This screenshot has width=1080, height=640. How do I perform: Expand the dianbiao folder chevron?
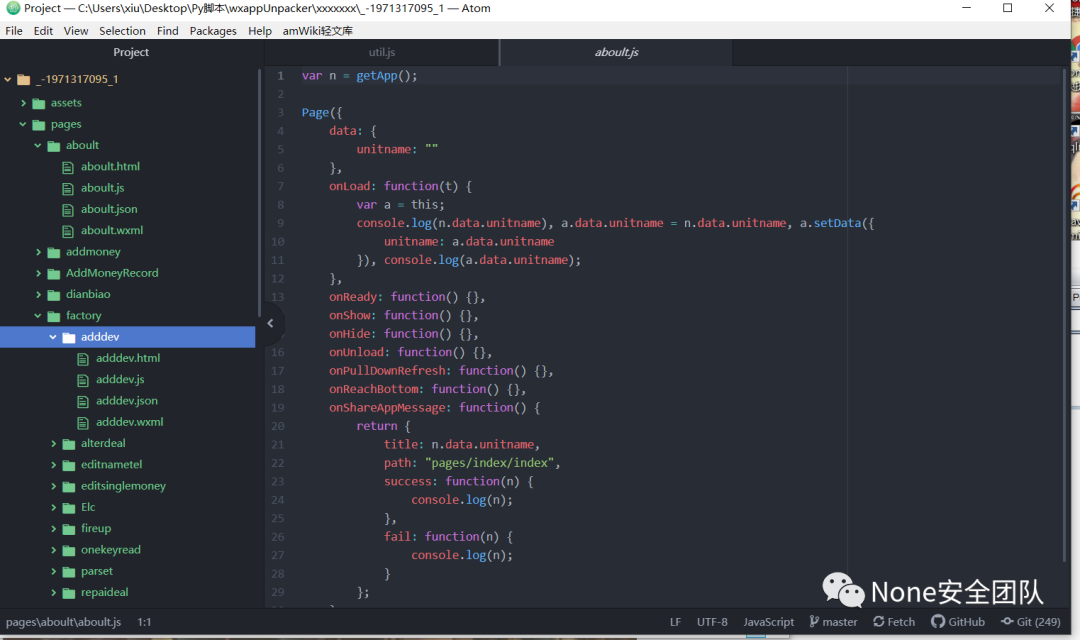point(39,294)
